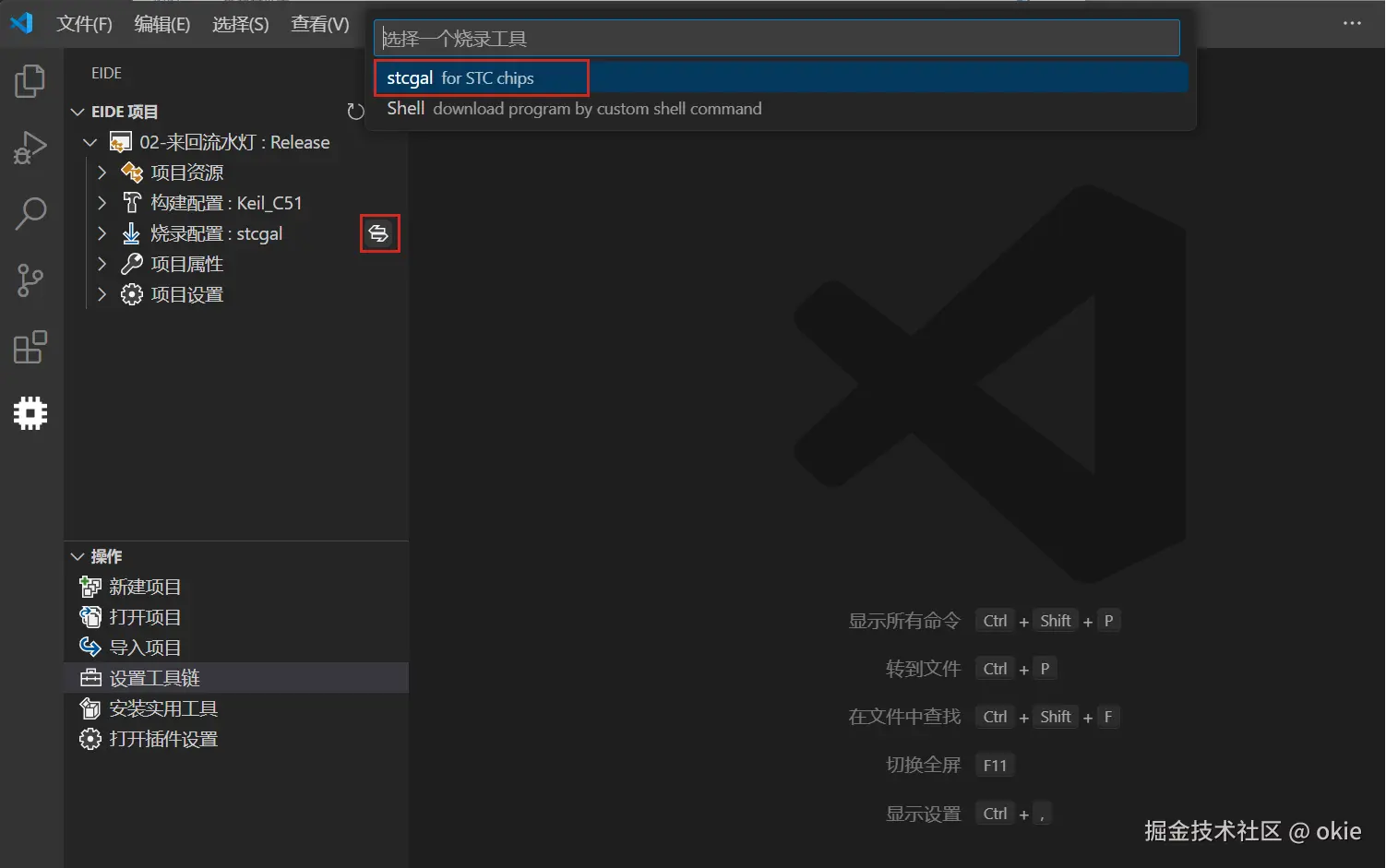The height and width of the screenshot is (868, 1386).
Task: Click the VS Code logo icon
Action: (x=21, y=23)
